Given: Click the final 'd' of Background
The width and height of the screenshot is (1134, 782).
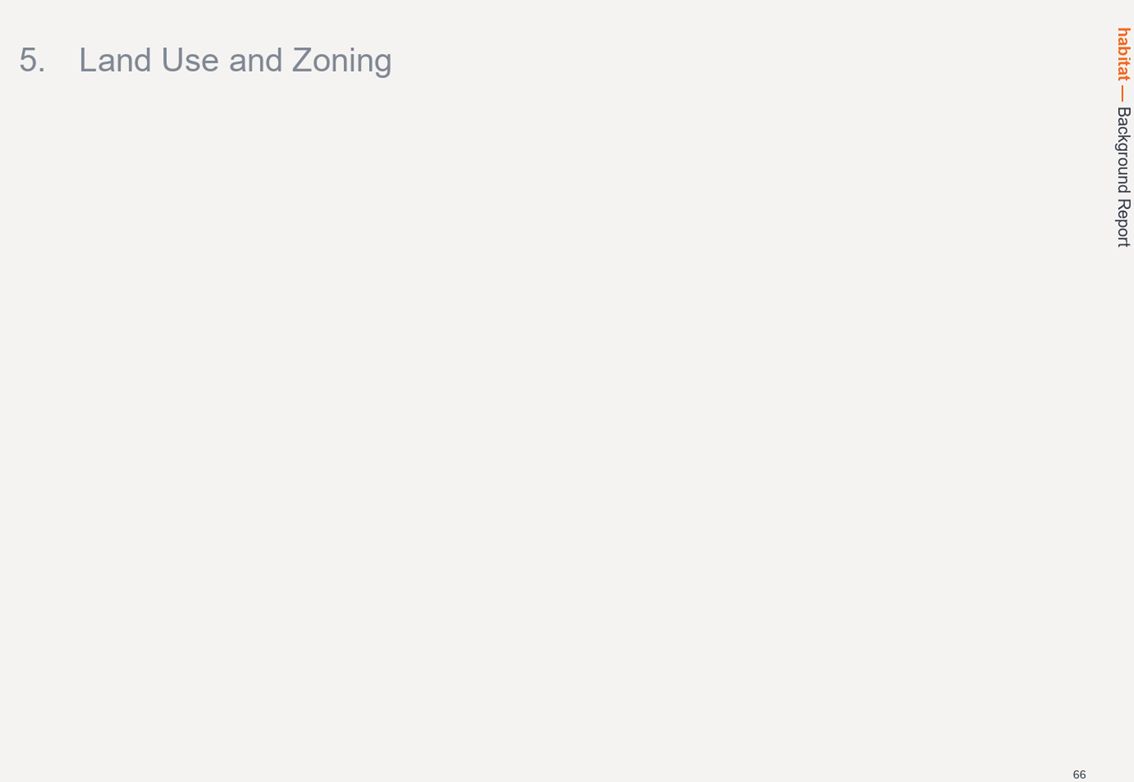Looking at the screenshot, I should point(1124,190).
